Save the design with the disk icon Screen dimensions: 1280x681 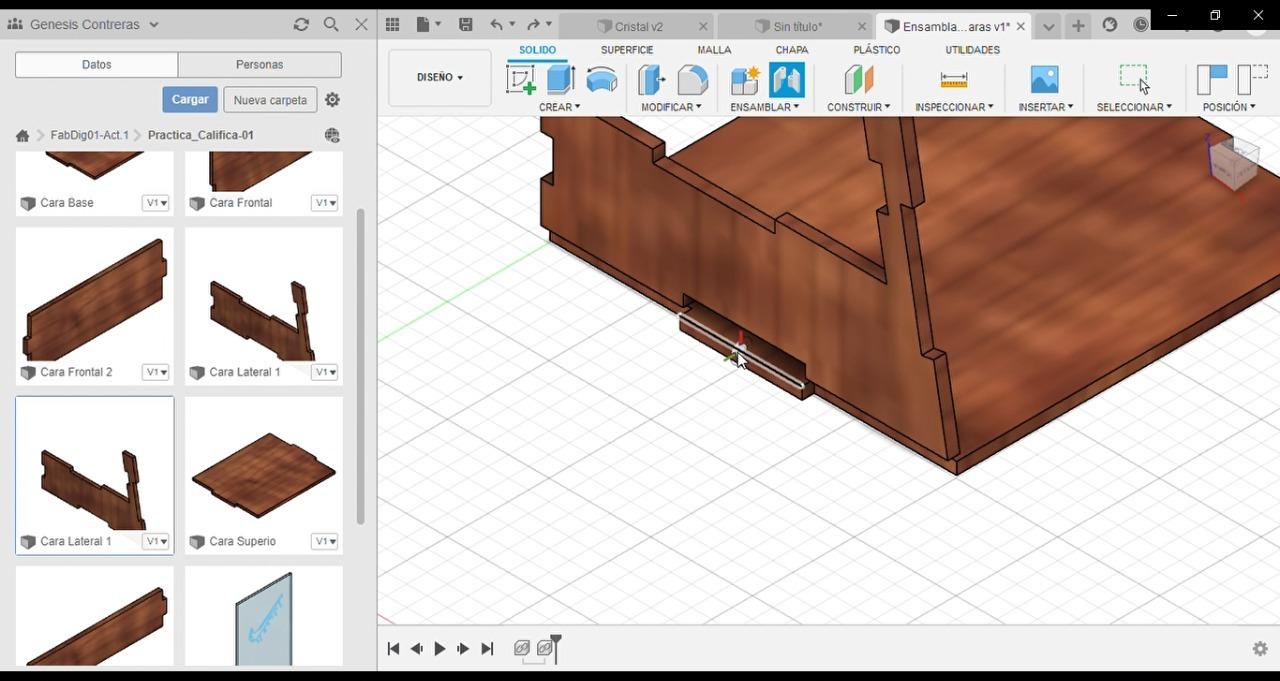pos(465,25)
